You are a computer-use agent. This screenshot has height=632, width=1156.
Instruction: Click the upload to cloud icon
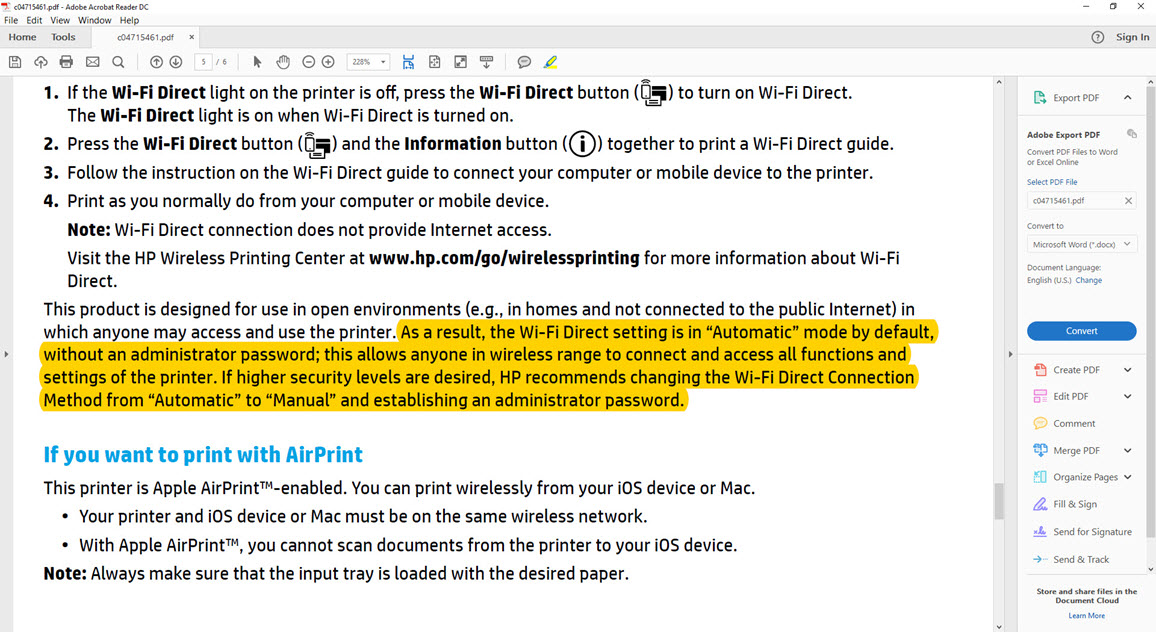click(41, 62)
